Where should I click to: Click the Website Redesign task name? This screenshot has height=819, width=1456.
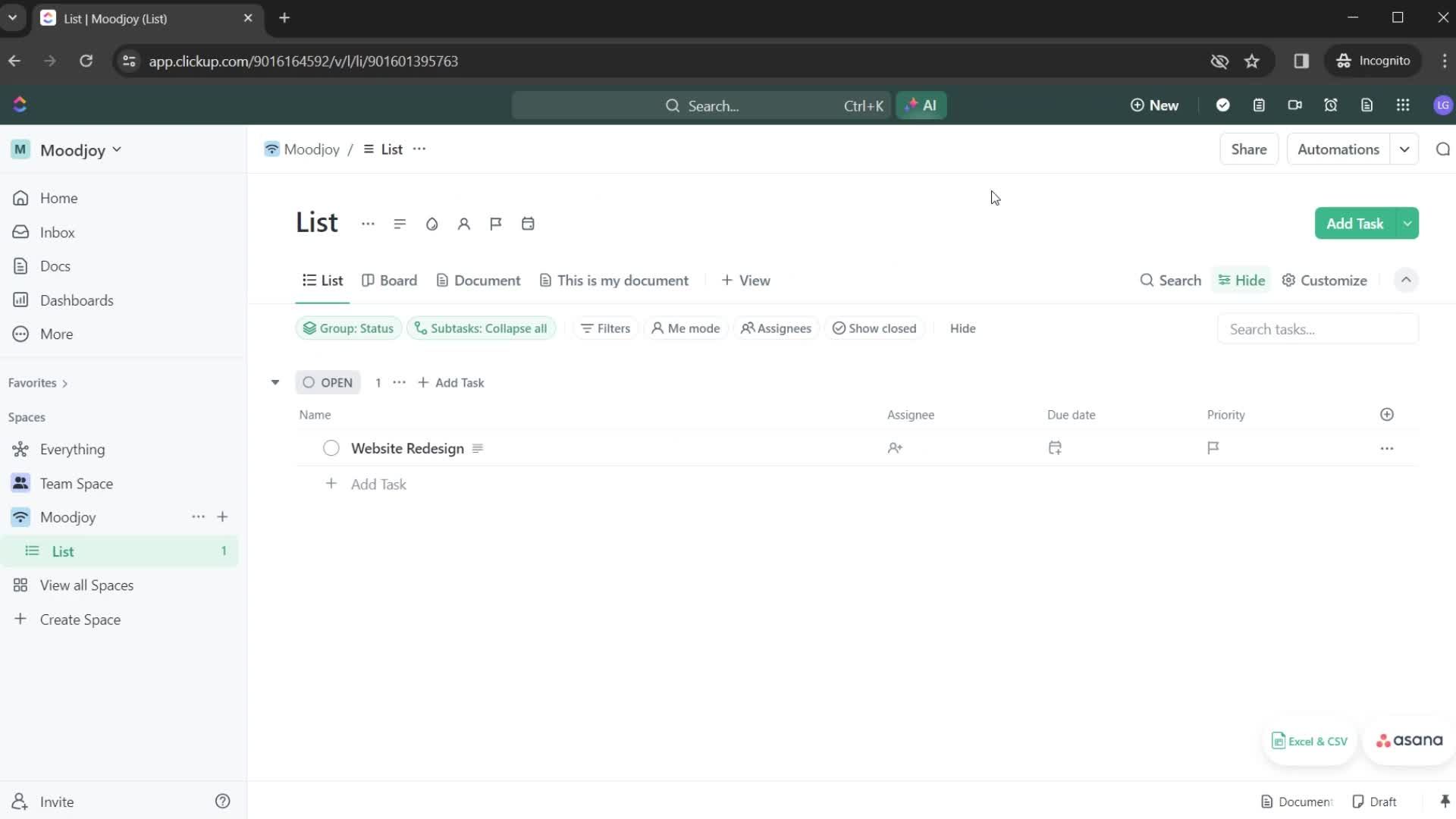407,448
